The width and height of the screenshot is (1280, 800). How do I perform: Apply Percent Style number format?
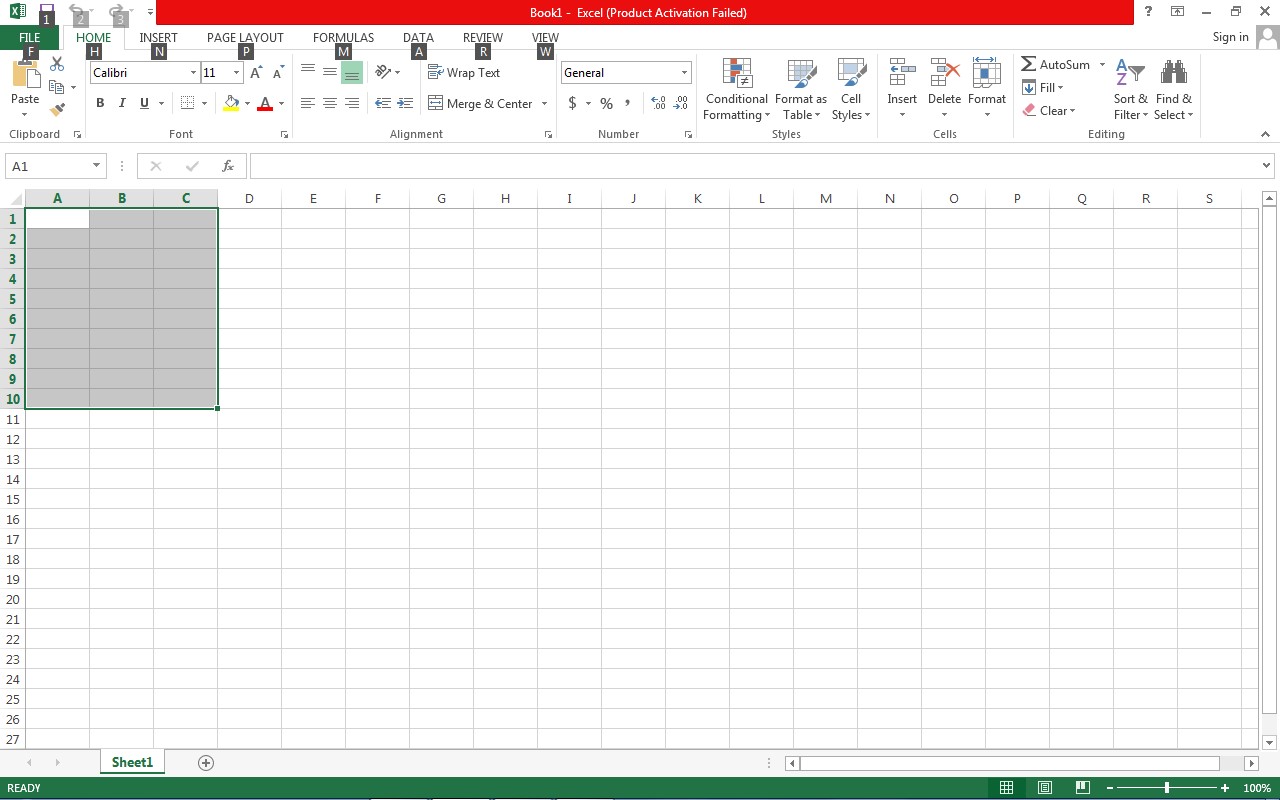click(605, 103)
